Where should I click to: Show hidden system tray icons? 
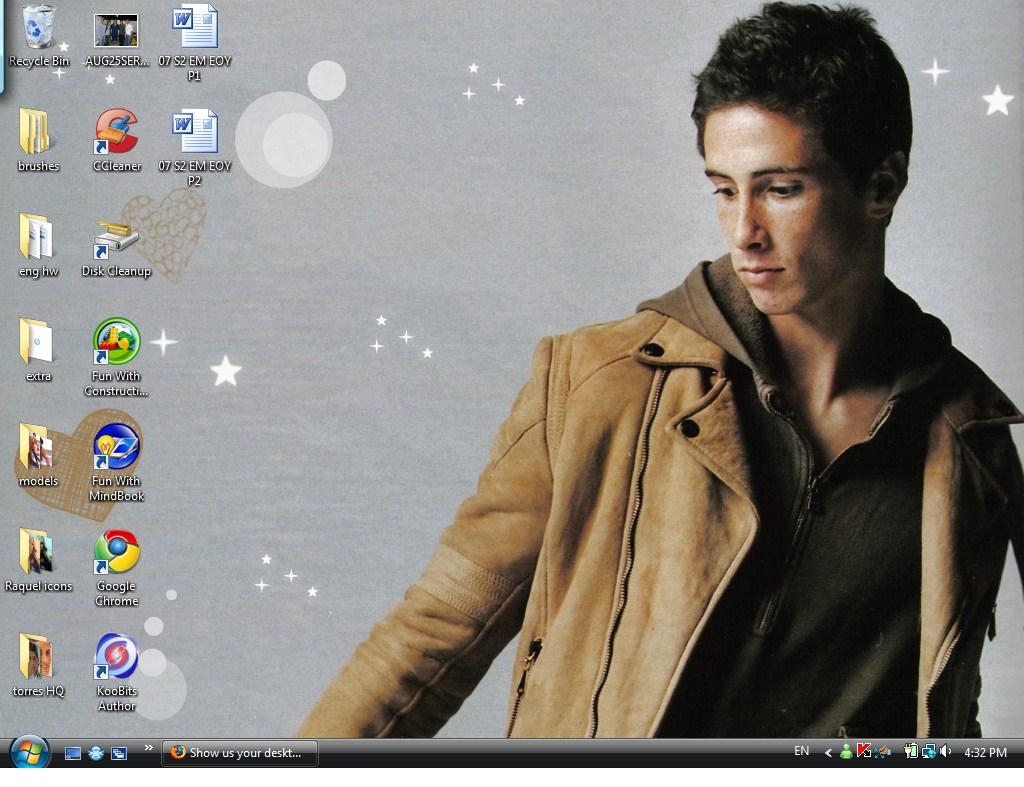828,753
